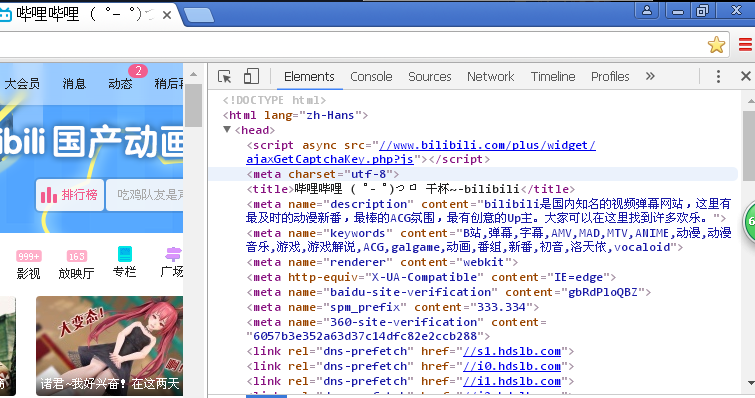Click the bilibili tab favicon
755x398 pixels.
[x=5, y=15]
